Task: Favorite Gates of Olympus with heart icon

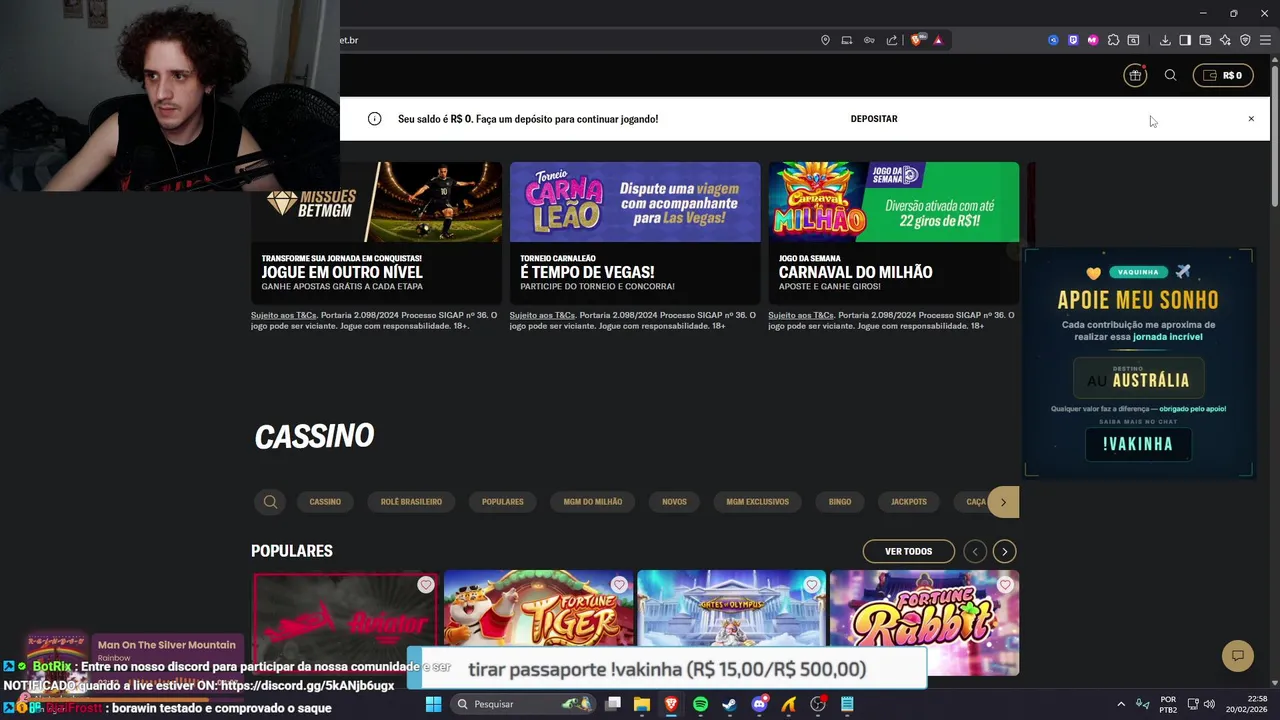Action: click(812, 585)
